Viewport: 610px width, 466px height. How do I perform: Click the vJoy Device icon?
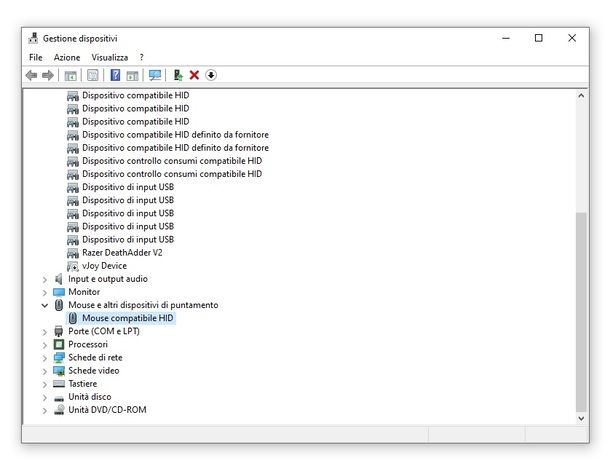pyautogui.click(x=73, y=266)
